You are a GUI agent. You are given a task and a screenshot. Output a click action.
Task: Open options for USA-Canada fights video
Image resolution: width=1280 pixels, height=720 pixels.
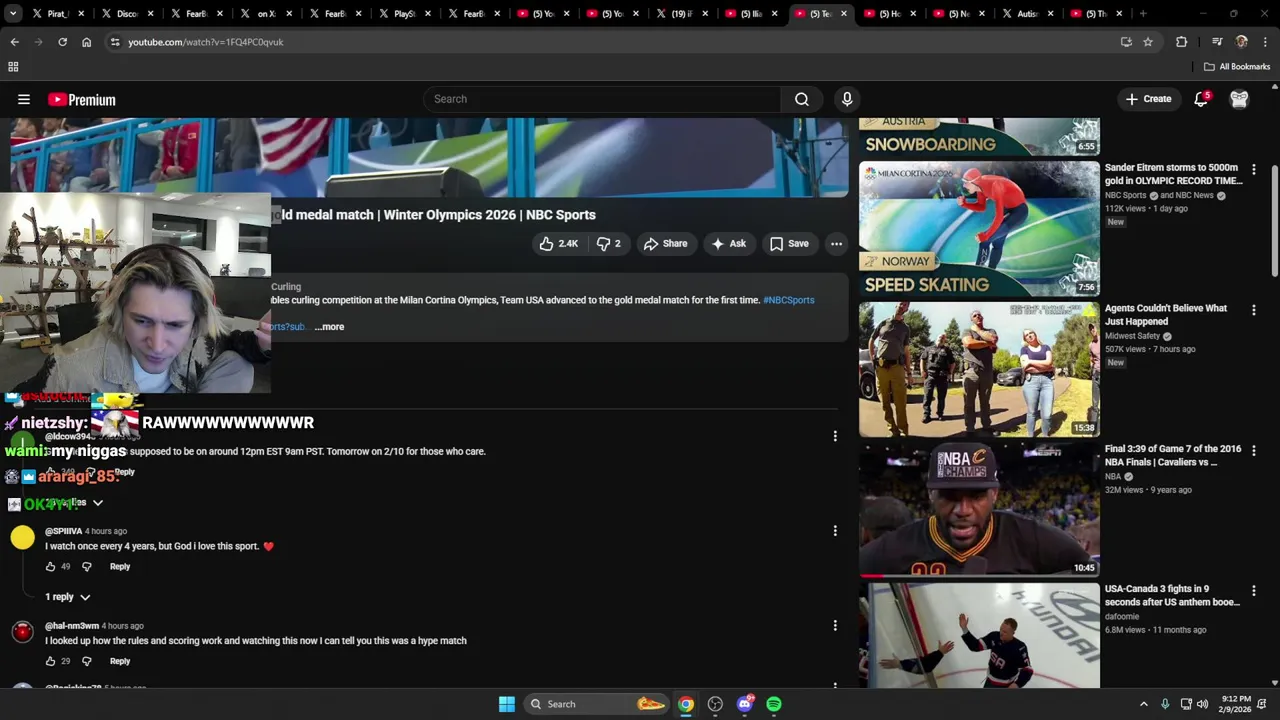click(1253, 592)
